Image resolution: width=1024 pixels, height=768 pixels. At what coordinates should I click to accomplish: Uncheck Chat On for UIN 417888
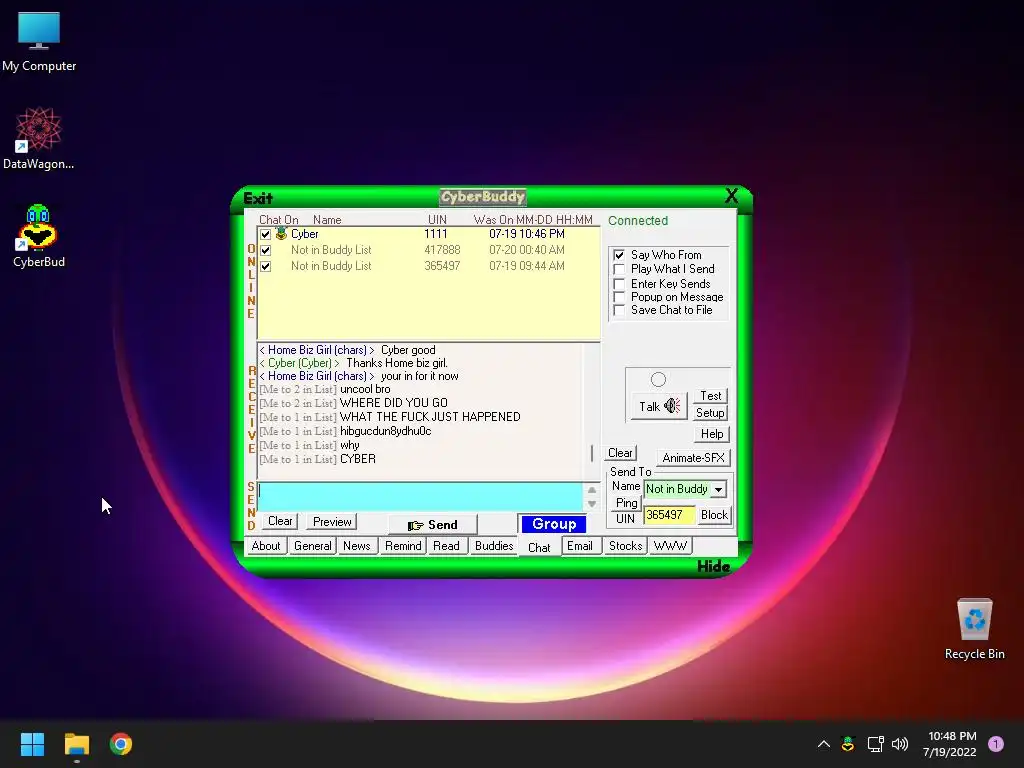265,250
